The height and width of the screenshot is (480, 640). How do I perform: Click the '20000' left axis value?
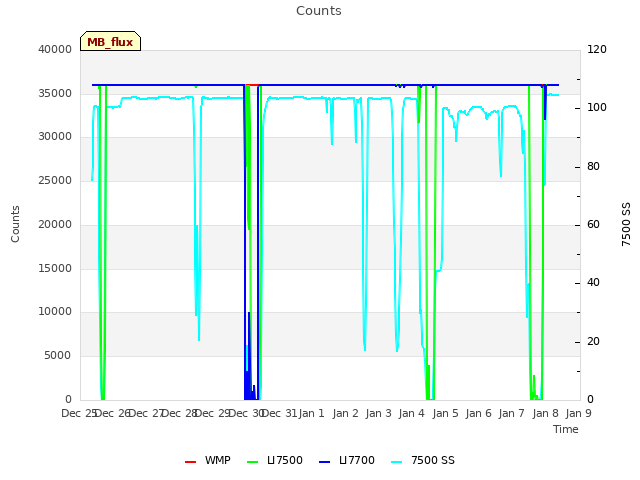click(55, 224)
